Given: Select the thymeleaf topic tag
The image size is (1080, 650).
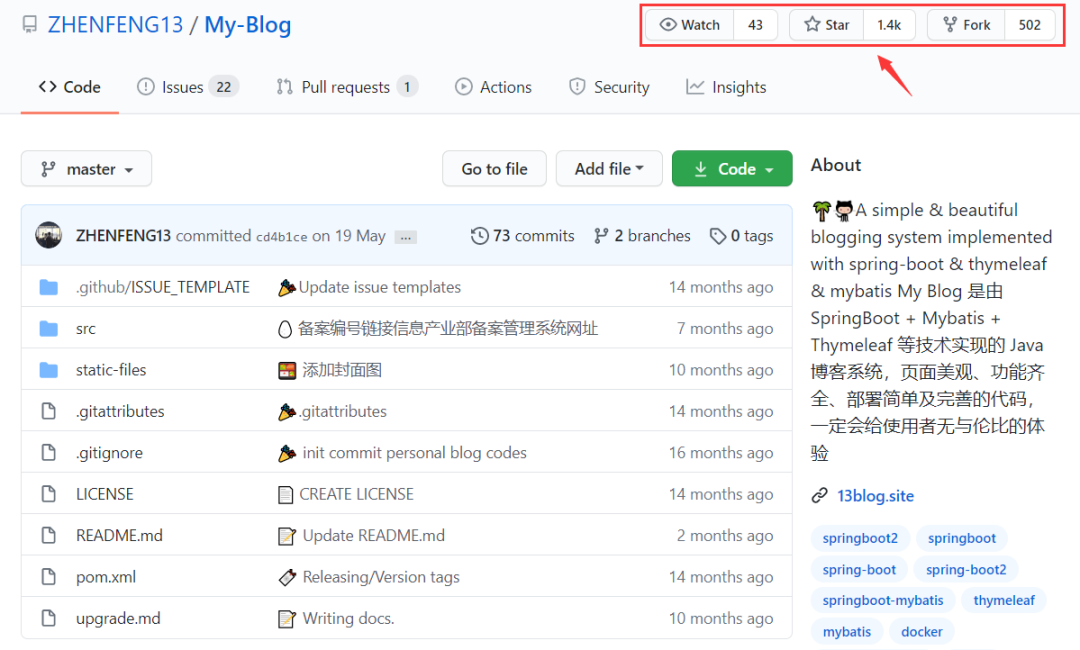Looking at the screenshot, I should 1004,600.
